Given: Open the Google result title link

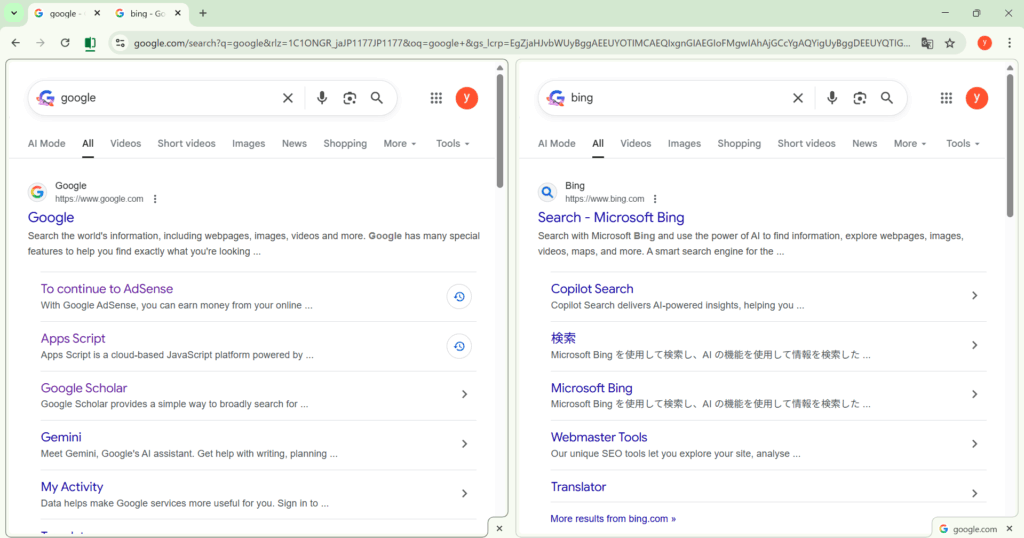Looking at the screenshot, I should pos(51,217).
